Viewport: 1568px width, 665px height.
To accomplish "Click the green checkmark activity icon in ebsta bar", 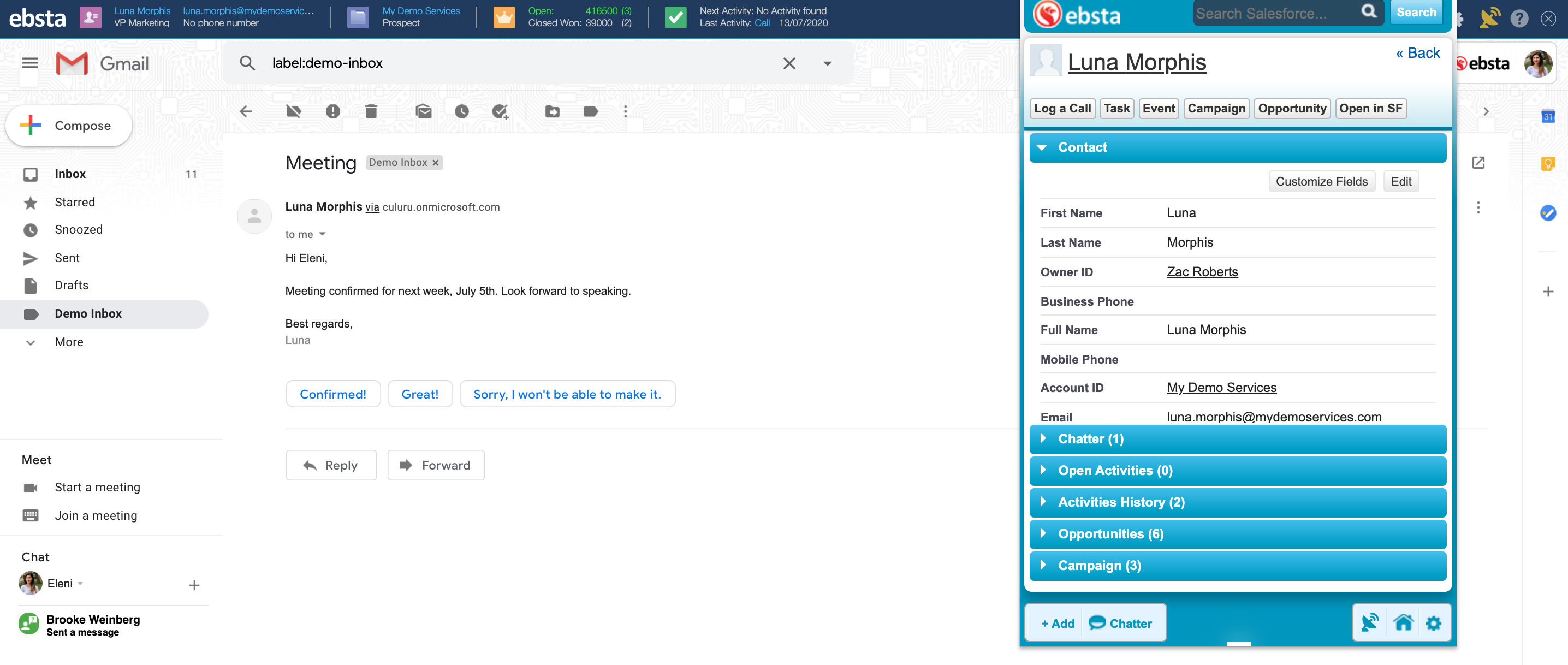I will (675, 17).
